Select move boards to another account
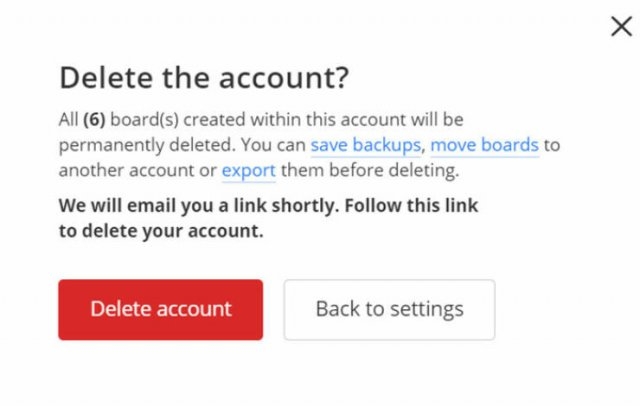Screen dimensions: 640x406 (x=485, y=145)
